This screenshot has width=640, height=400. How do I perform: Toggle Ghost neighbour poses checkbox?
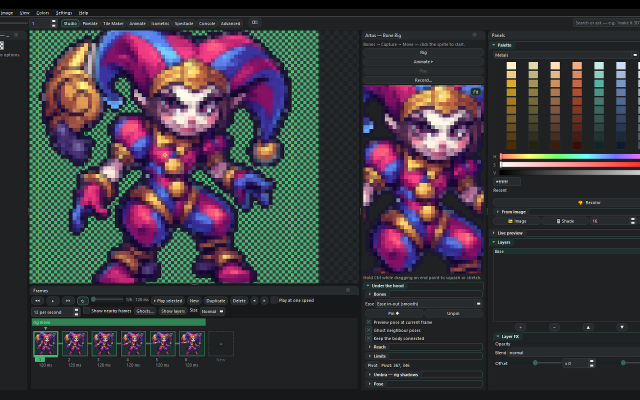369,331
